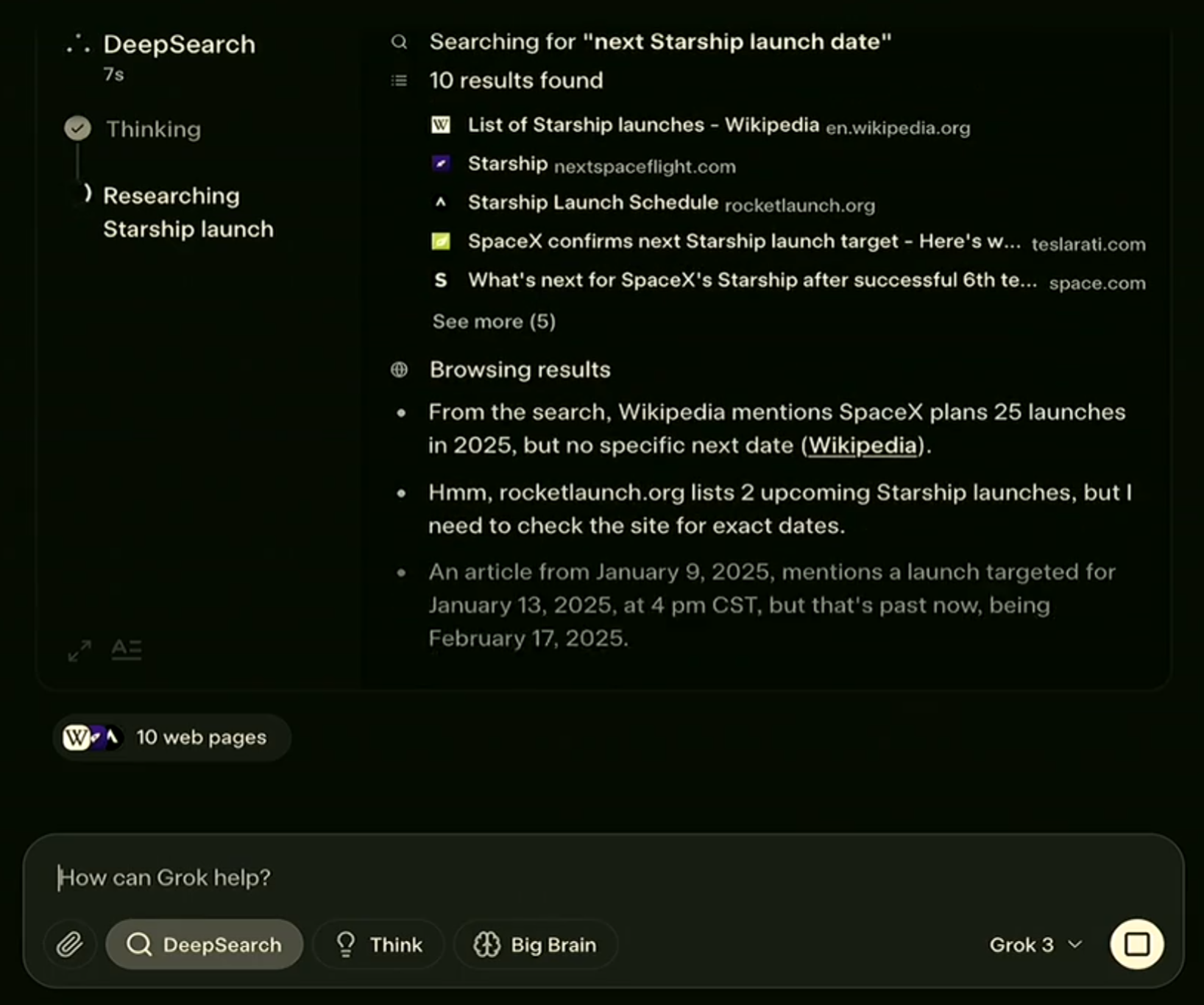This screenshot has height=1005, width=1204.
Task: Click the space.com S favicon icon
Action: click(x=440, y=281)
